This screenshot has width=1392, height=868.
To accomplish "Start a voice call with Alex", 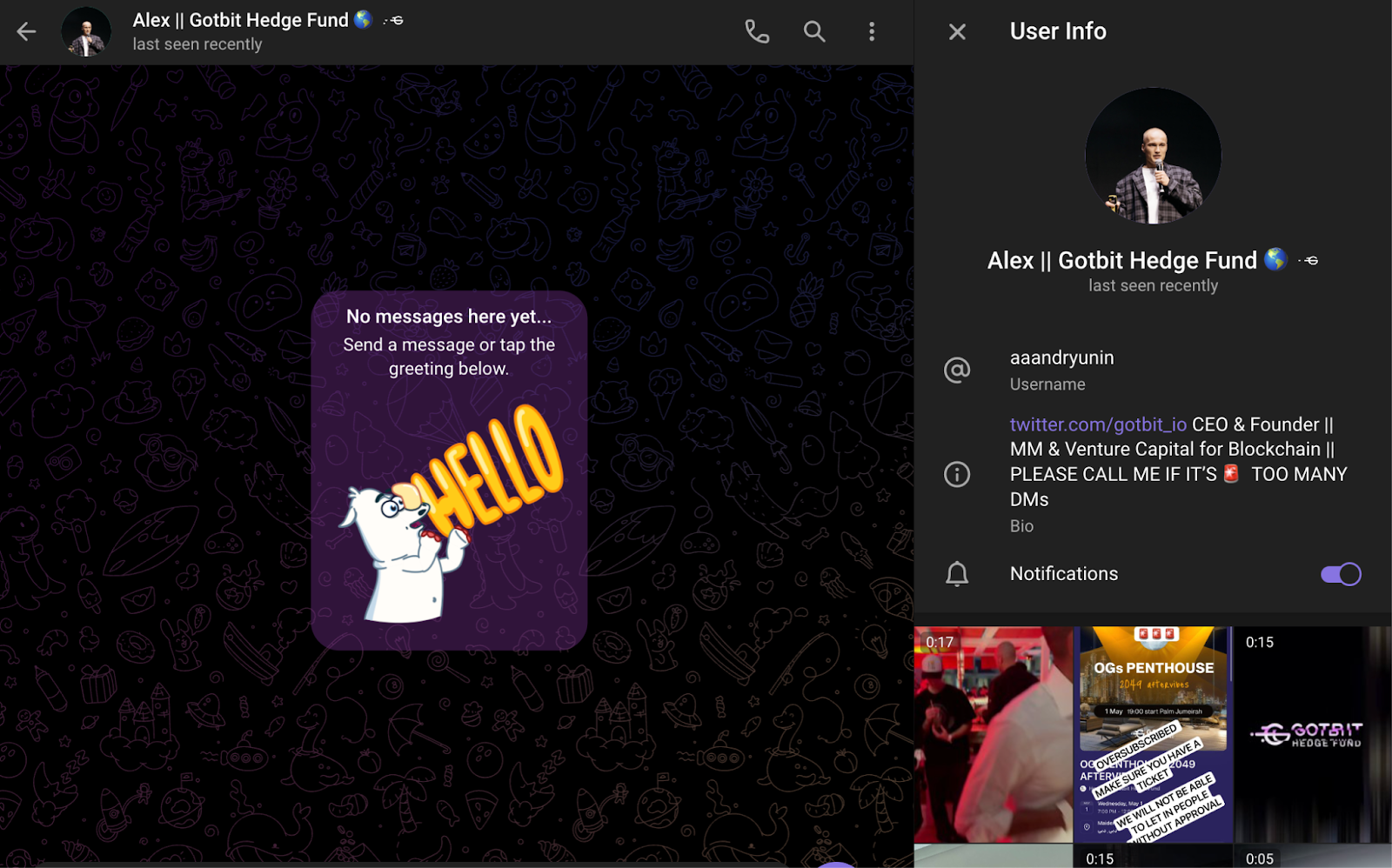I will click(757, 32).
